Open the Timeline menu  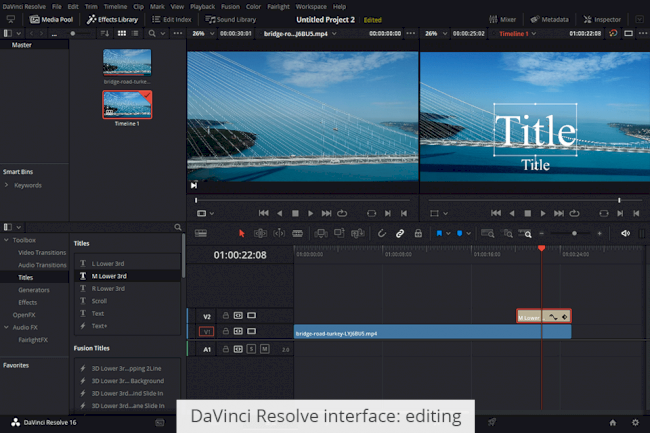click(115, 7)
